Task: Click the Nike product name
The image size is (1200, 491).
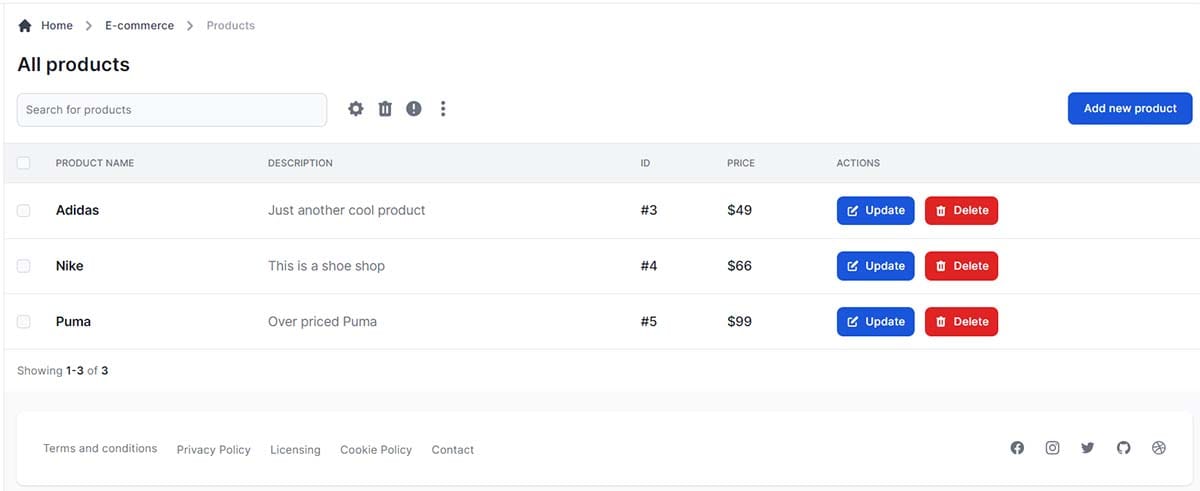Action: click(70, 266)
